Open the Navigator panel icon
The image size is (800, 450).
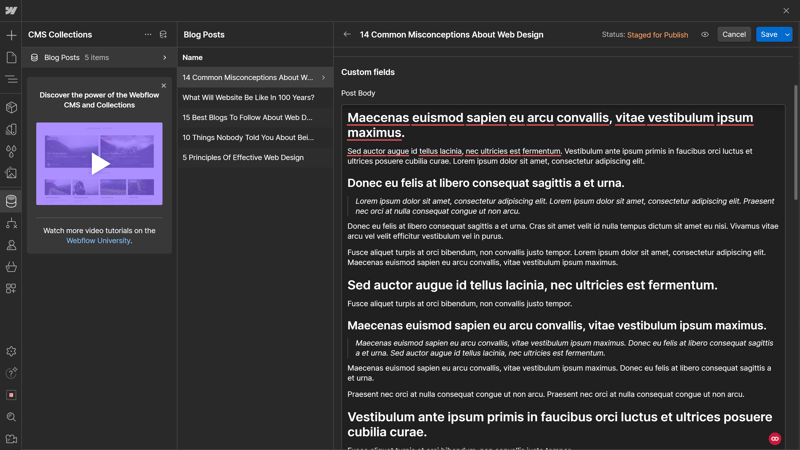point(11,79)
